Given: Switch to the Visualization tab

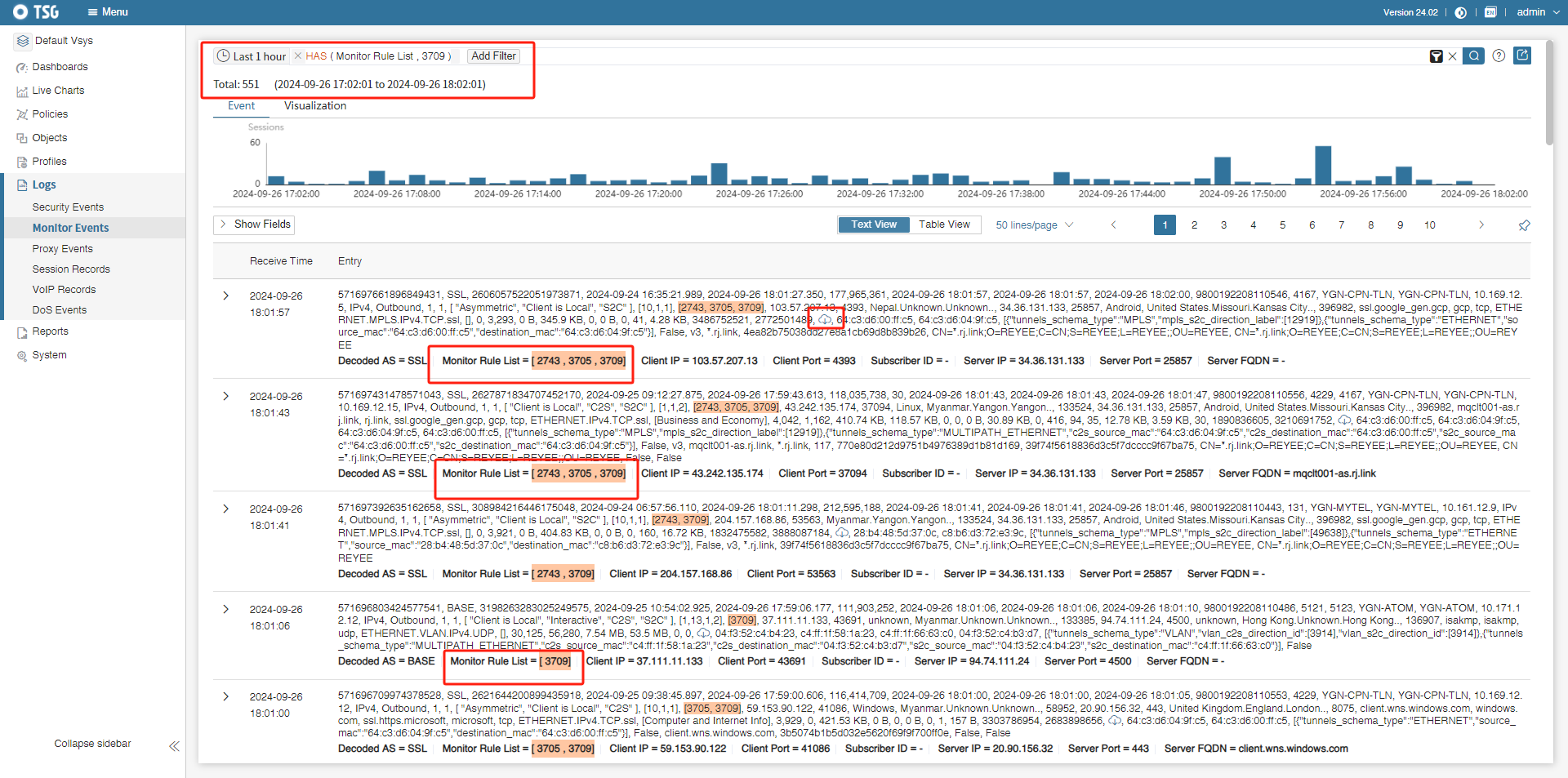Looking at the screenshot, I should [x=315, y=106].
